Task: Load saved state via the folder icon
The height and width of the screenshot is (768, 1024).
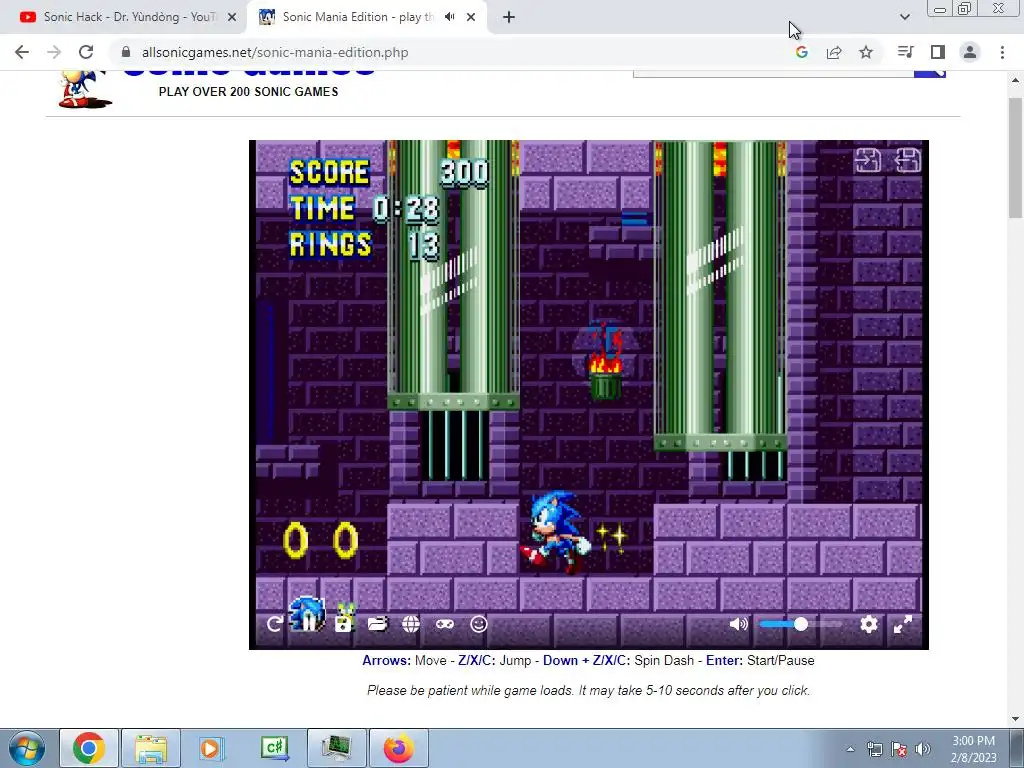Action: 377,624
